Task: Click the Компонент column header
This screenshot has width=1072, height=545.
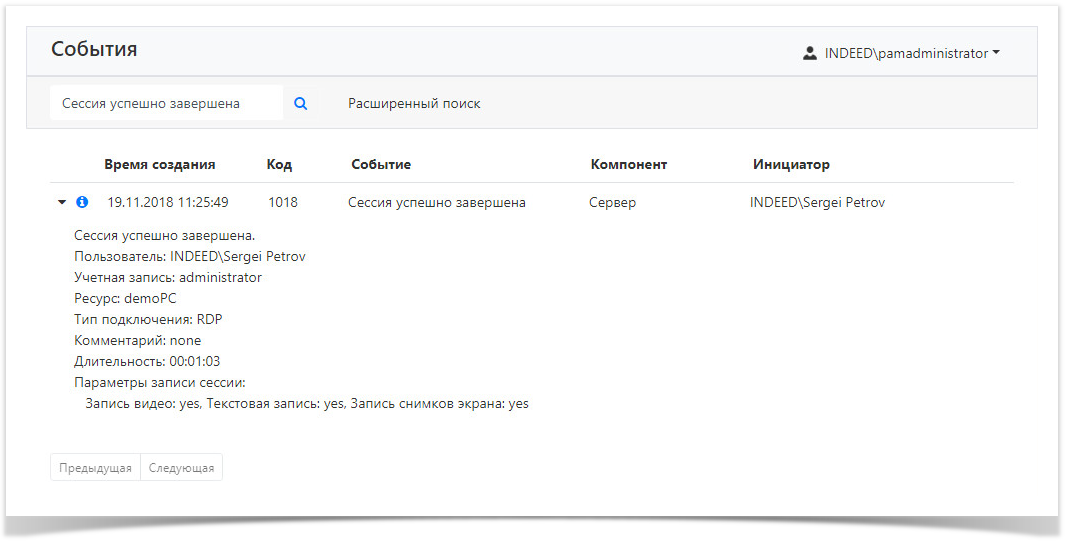Action: [x=628, y=164]
